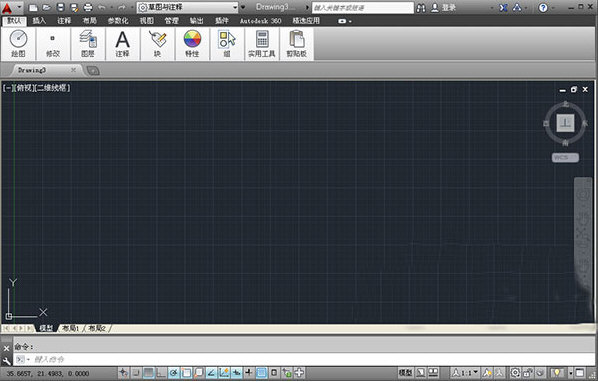Click the 俯视 view control label
The width and height of the screenshot is (598, 382).
(x=24, y=88)
